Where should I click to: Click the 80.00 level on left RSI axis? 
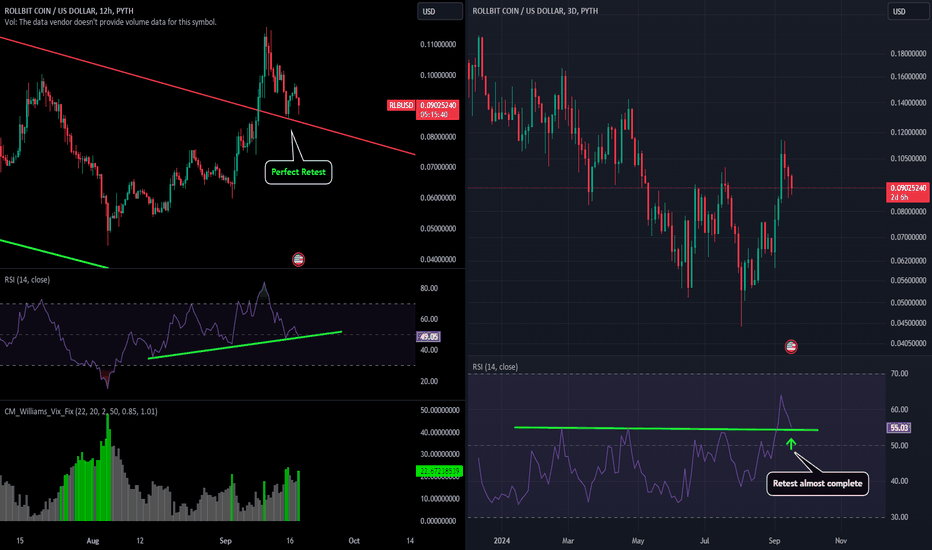click(x=429, y=288)
